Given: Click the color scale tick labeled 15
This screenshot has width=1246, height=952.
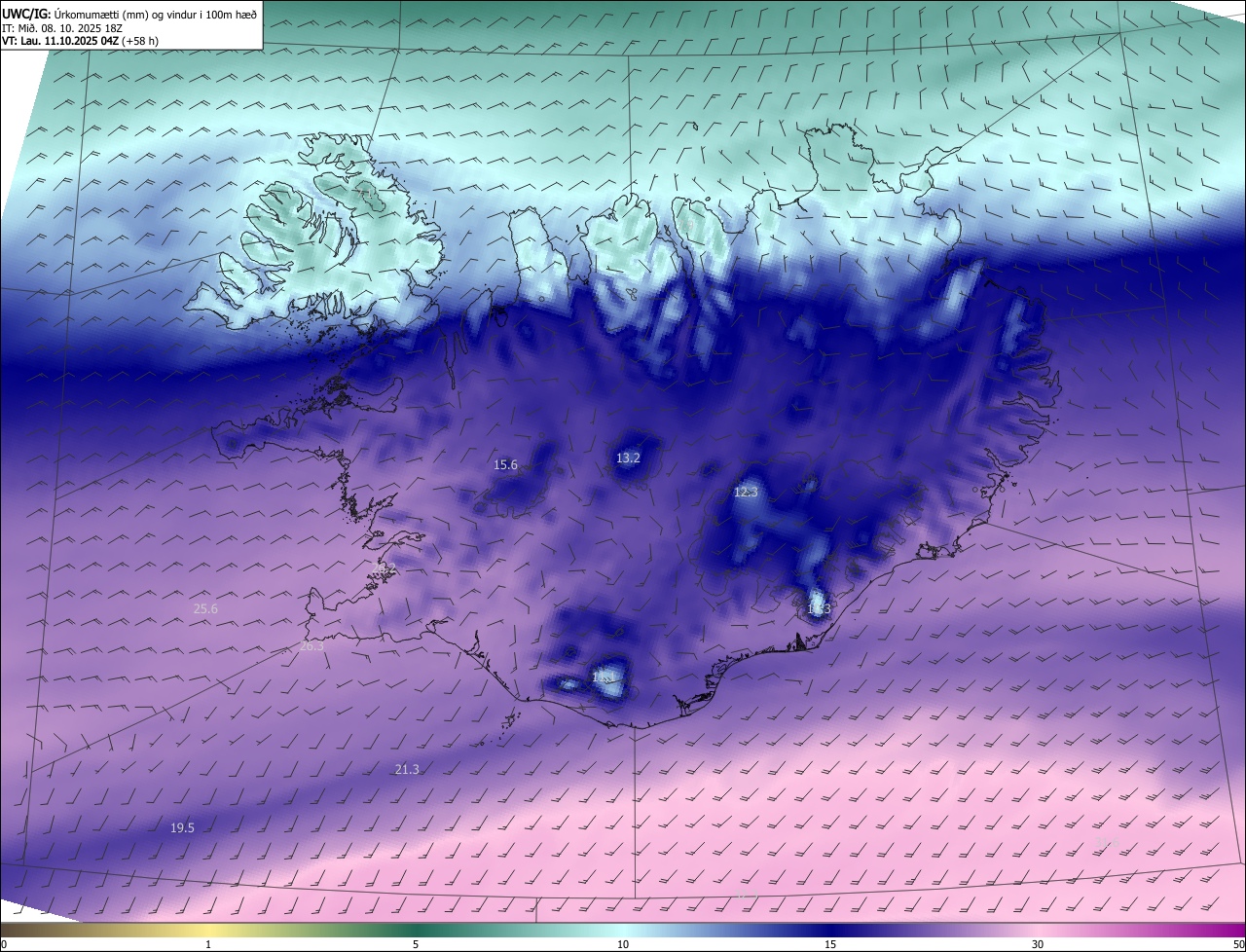Looking at the screenshot, I should coord(830,945).
